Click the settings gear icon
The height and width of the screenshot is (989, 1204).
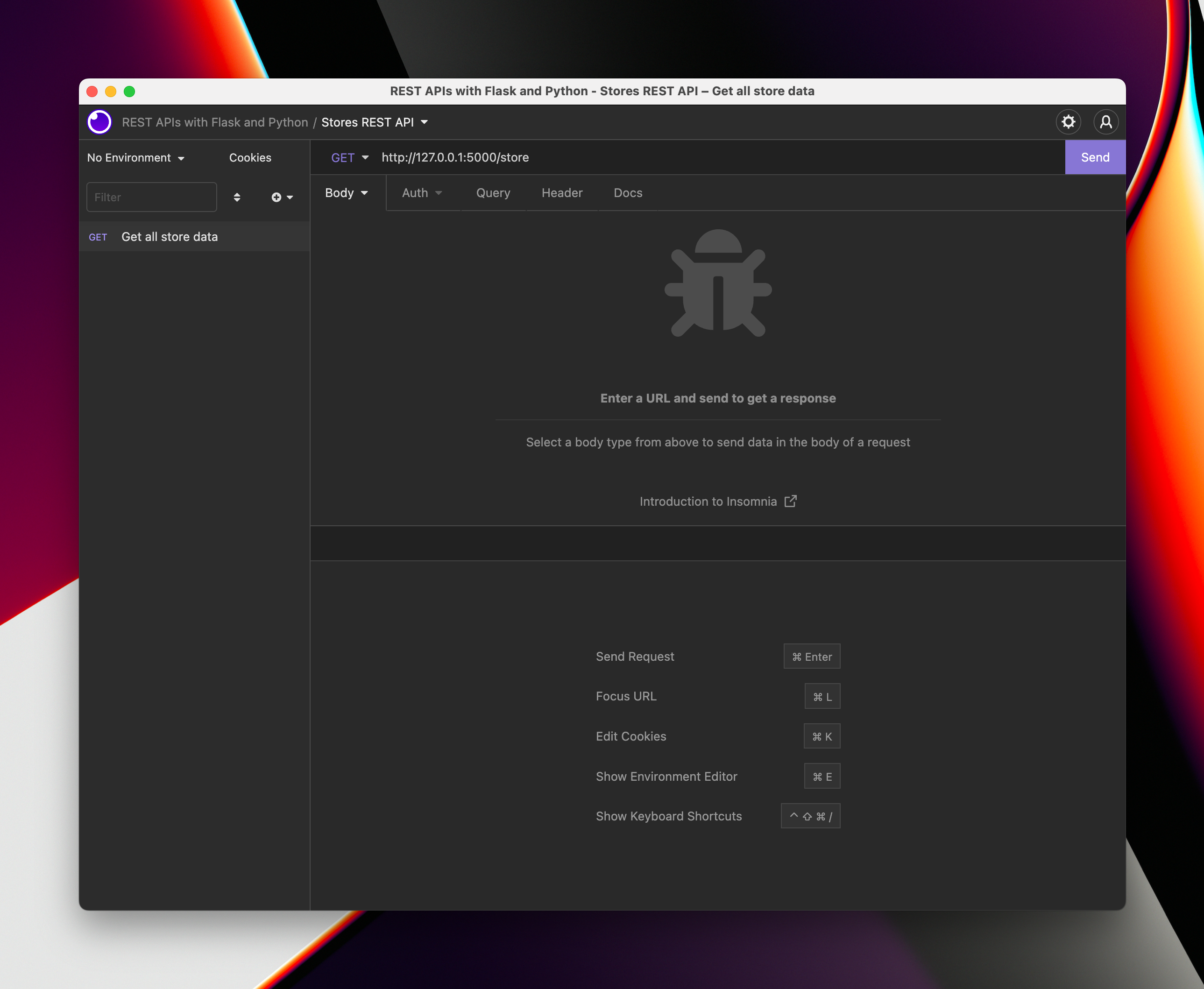1069,122
